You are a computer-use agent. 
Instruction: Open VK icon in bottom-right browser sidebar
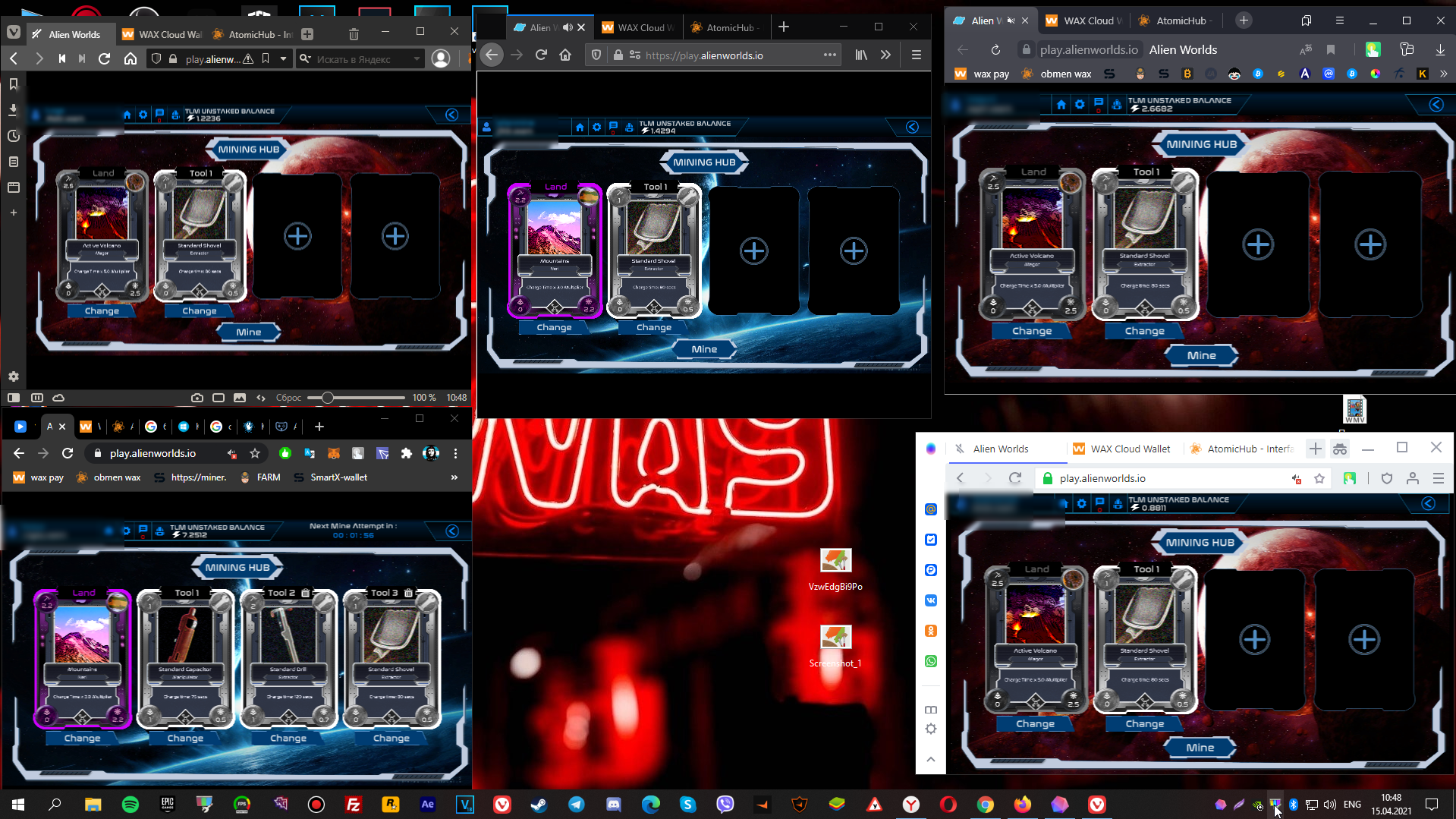coord(931,600)
